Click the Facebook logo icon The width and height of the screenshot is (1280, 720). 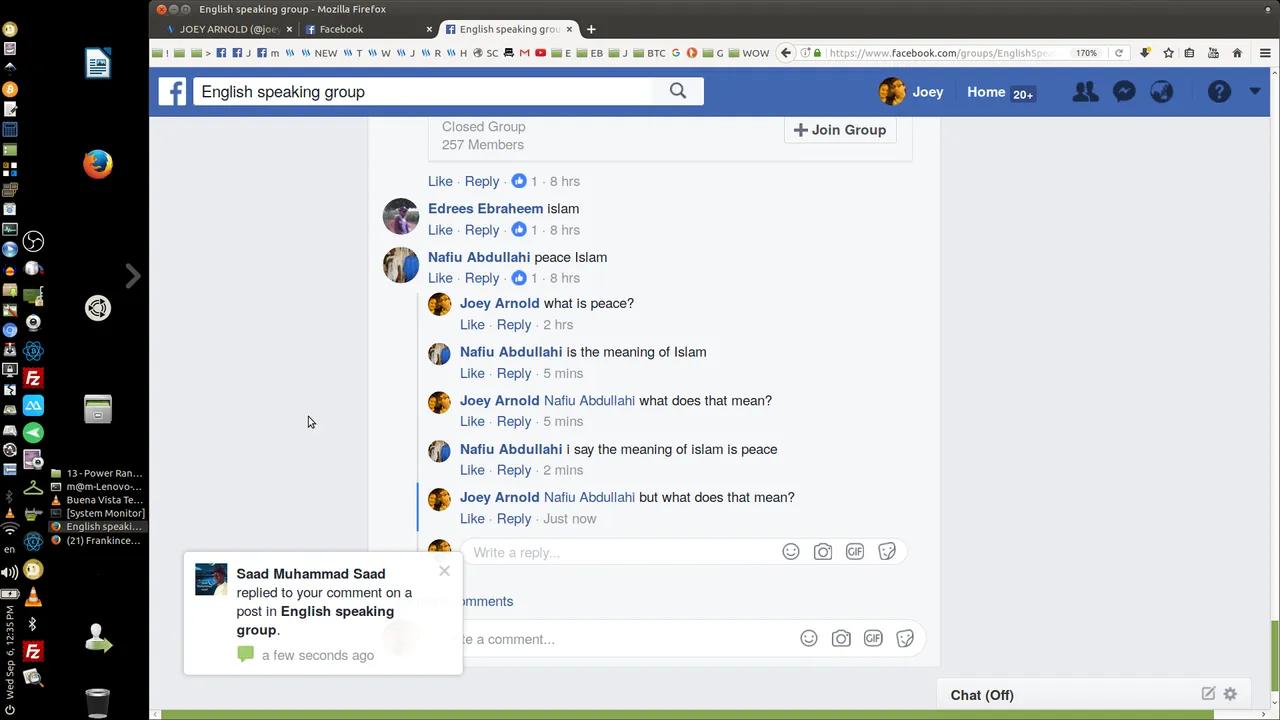[172, 92]
